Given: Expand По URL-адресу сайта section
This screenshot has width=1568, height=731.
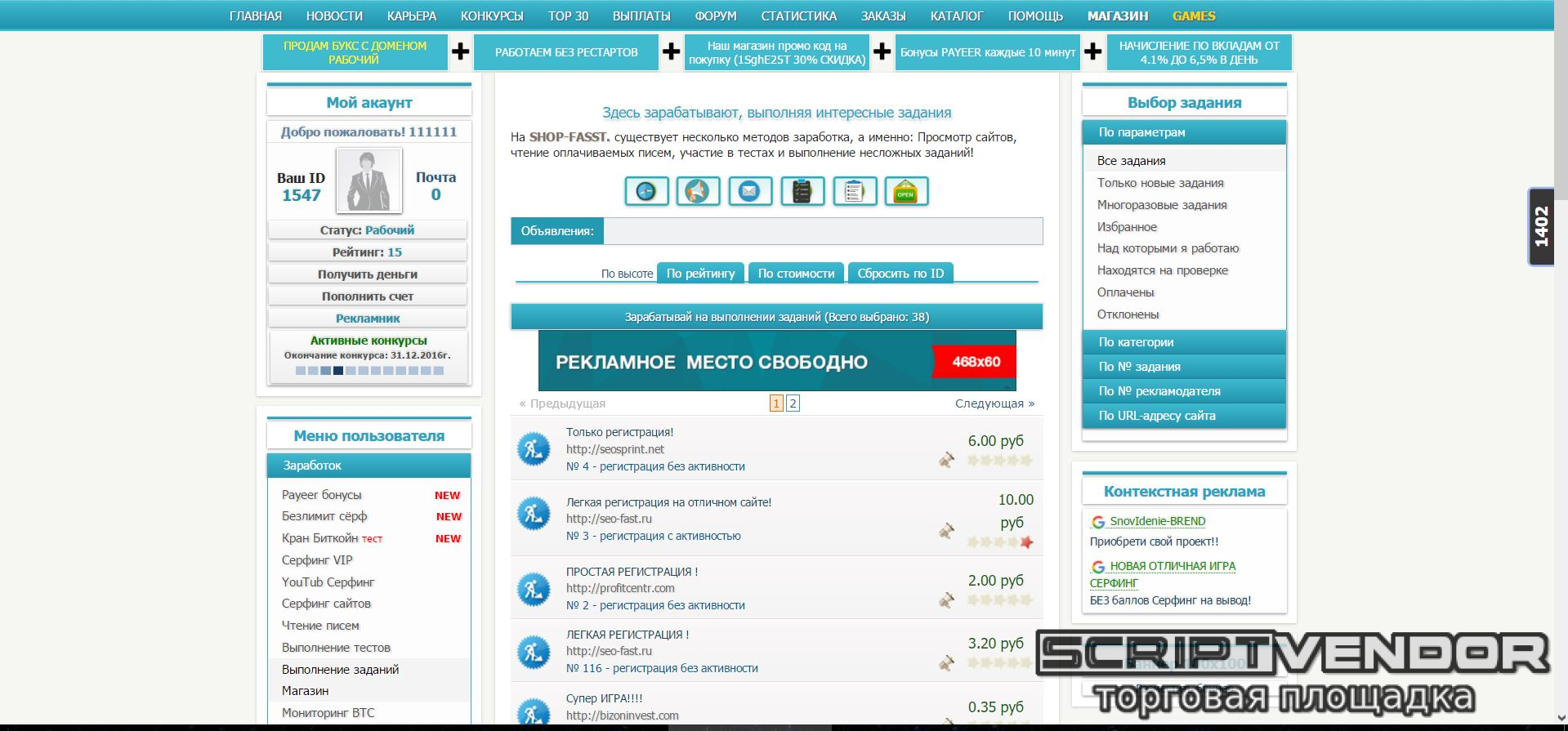Looking at the screenshot, I should click(x=1183, y=416).
